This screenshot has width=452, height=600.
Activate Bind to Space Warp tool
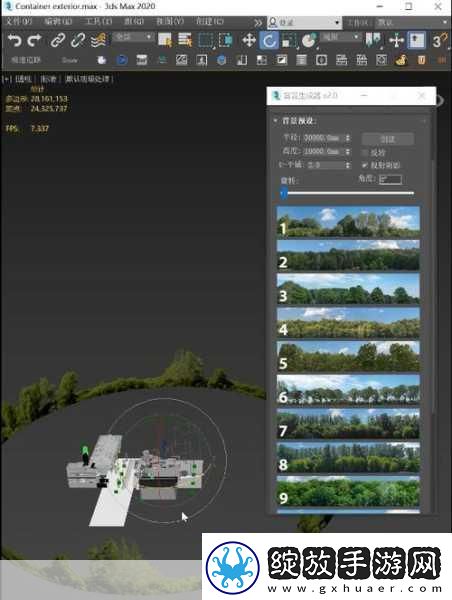(x=98, y=40)
